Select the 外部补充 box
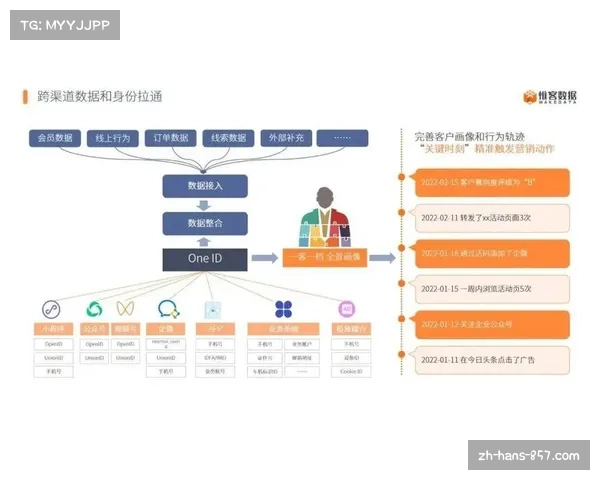 pos(286,138)
